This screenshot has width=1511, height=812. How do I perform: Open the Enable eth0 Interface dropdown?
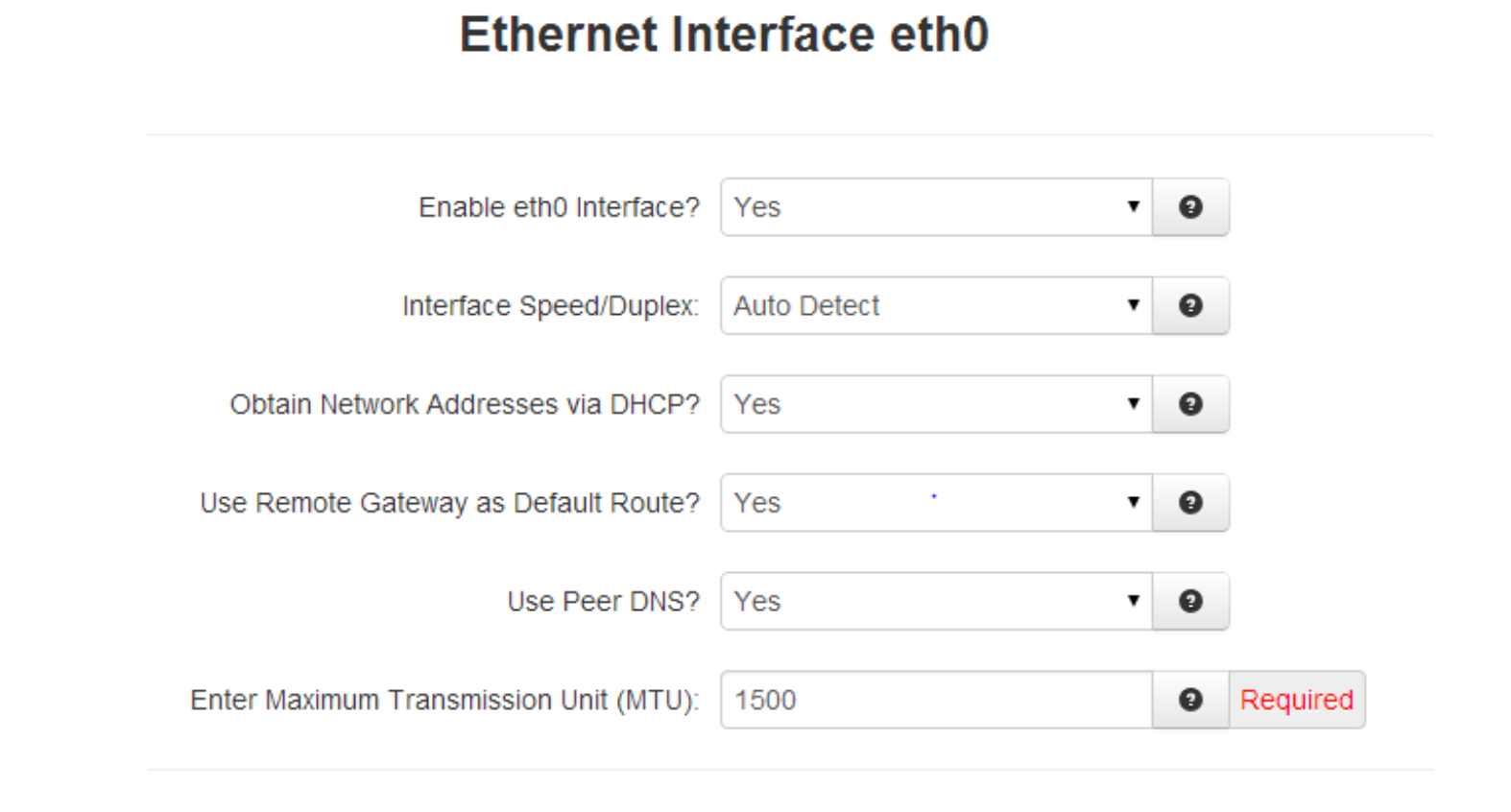pyautogui.click(x=936, y=206)
